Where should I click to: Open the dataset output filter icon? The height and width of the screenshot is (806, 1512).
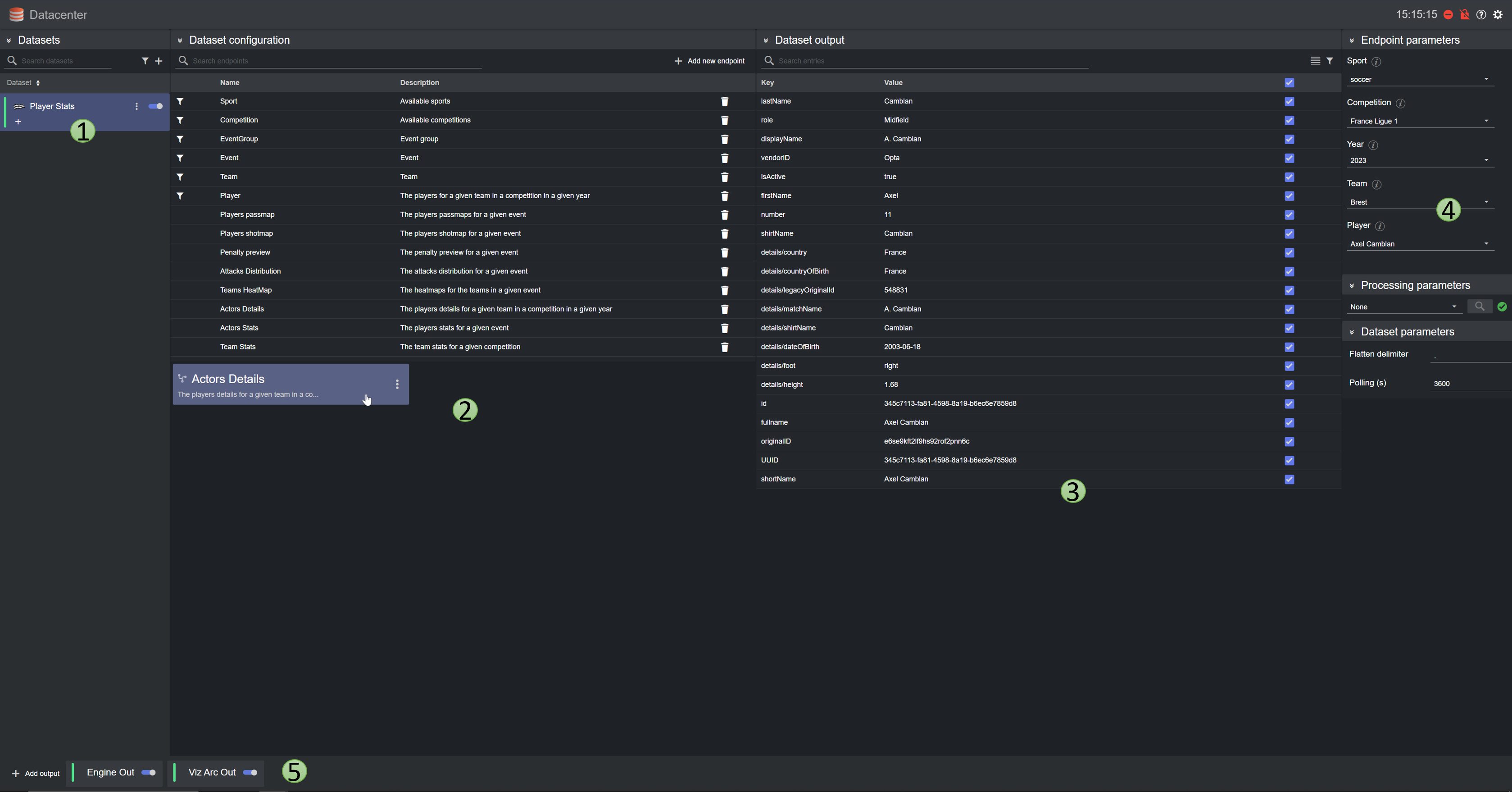[1330, 60]
